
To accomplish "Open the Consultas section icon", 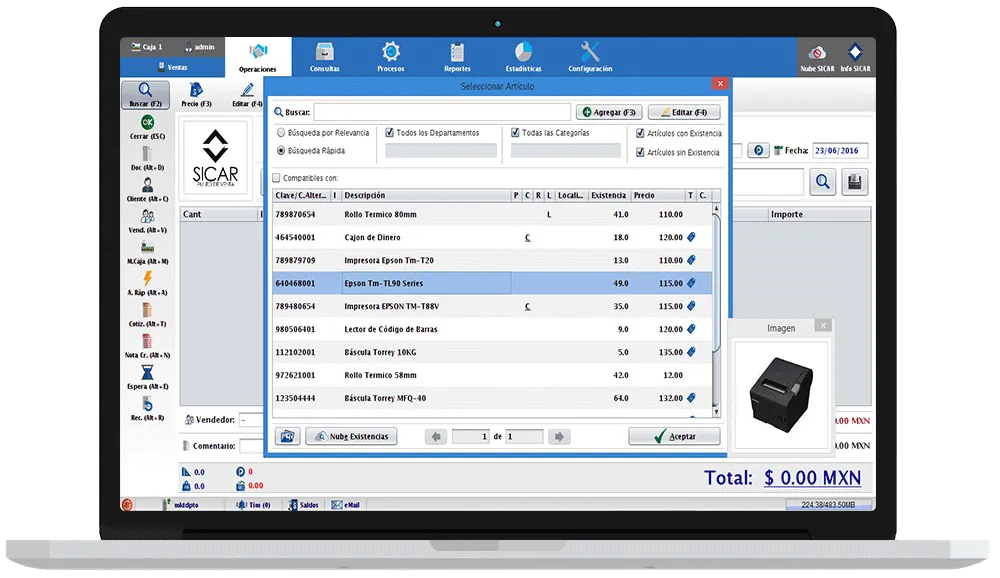I will pos(324,52).
